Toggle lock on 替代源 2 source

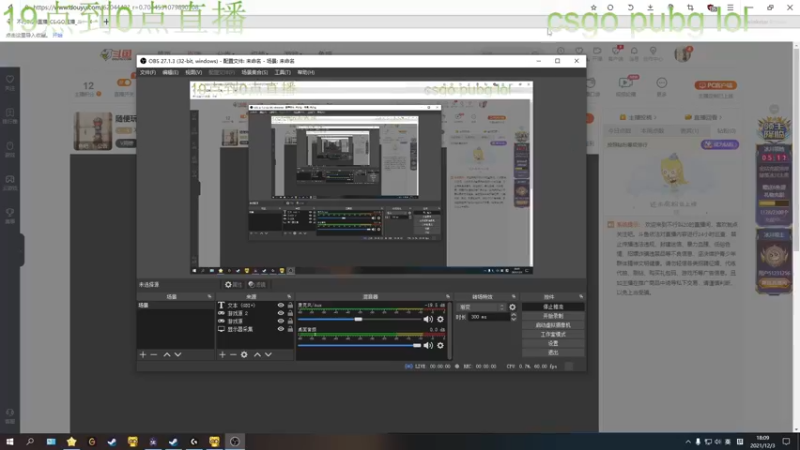tap(290, 313)
